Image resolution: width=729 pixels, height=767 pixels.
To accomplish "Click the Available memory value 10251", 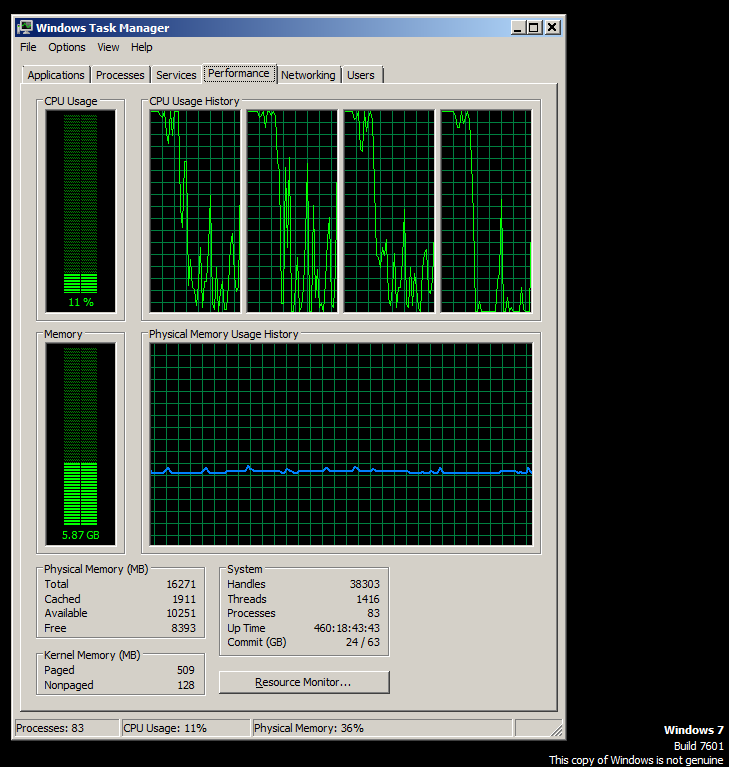I will (181, 613).
